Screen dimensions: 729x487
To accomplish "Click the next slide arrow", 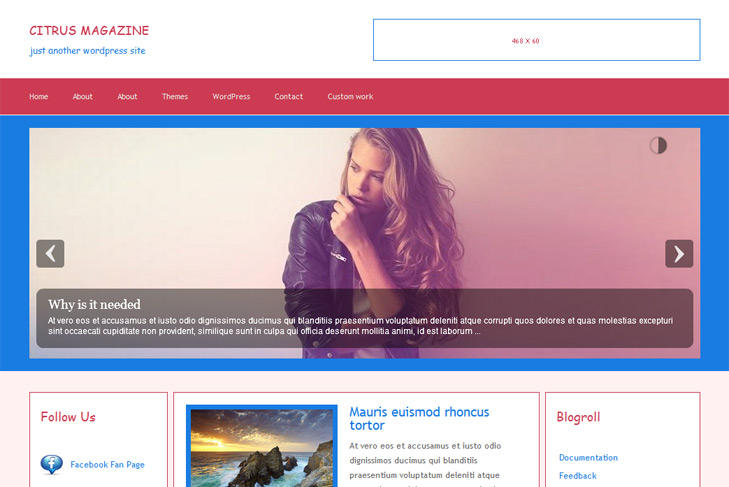I will click(x=679, y=254).
